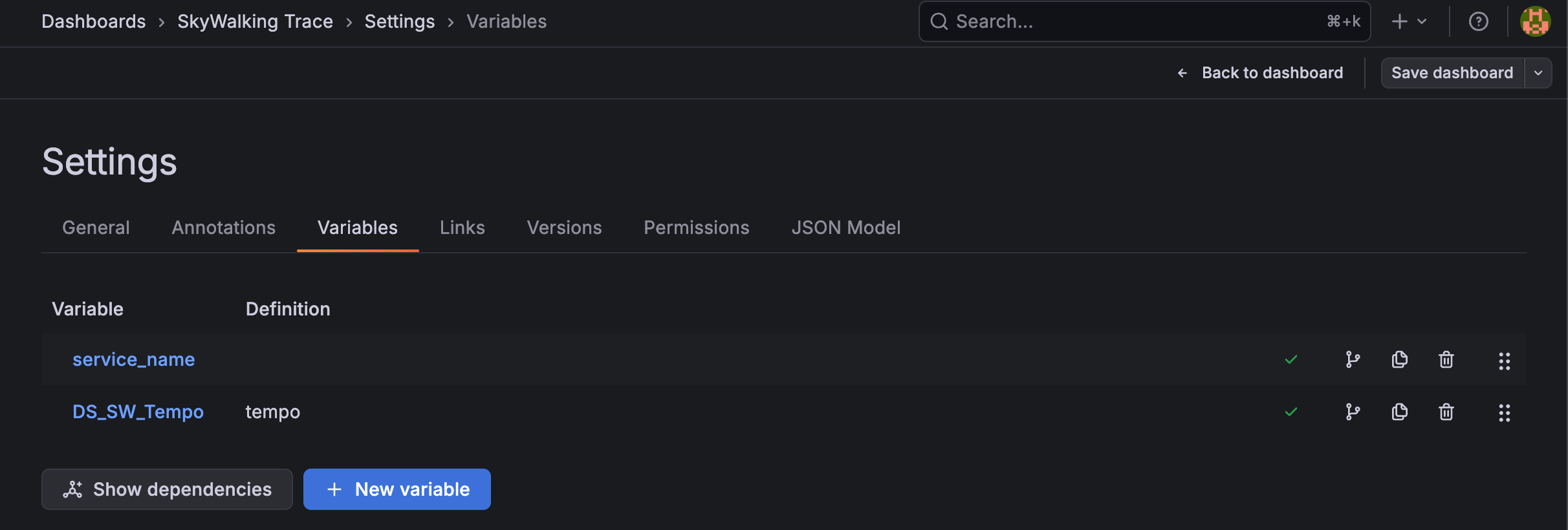The width and height of the screenshot is (1568, 530).
Task: Delete the DS_SW_Tempo variable
Action: pyautogui.click(x=1446, y=412)
